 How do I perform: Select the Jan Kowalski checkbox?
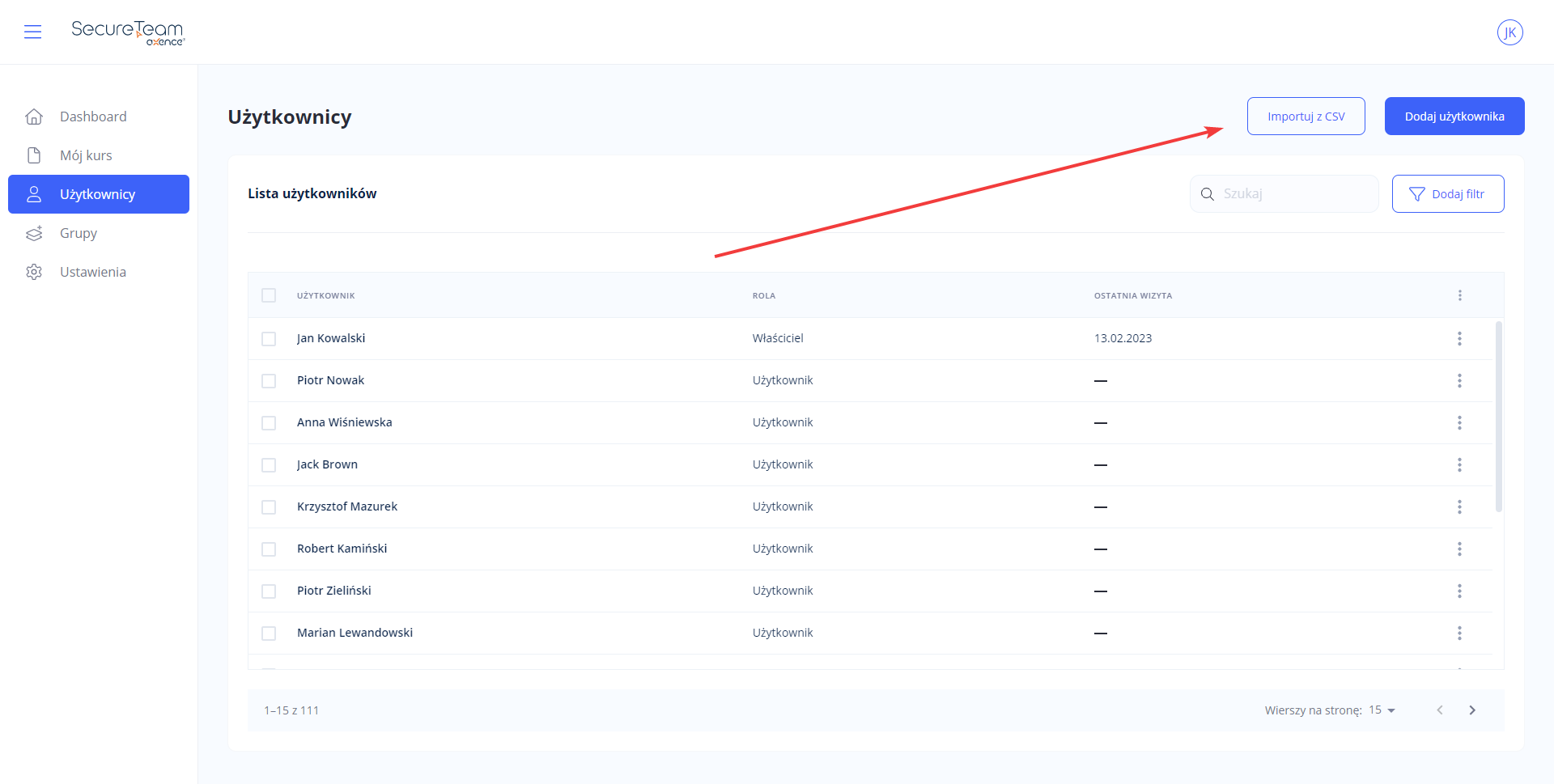click(269, 338)
